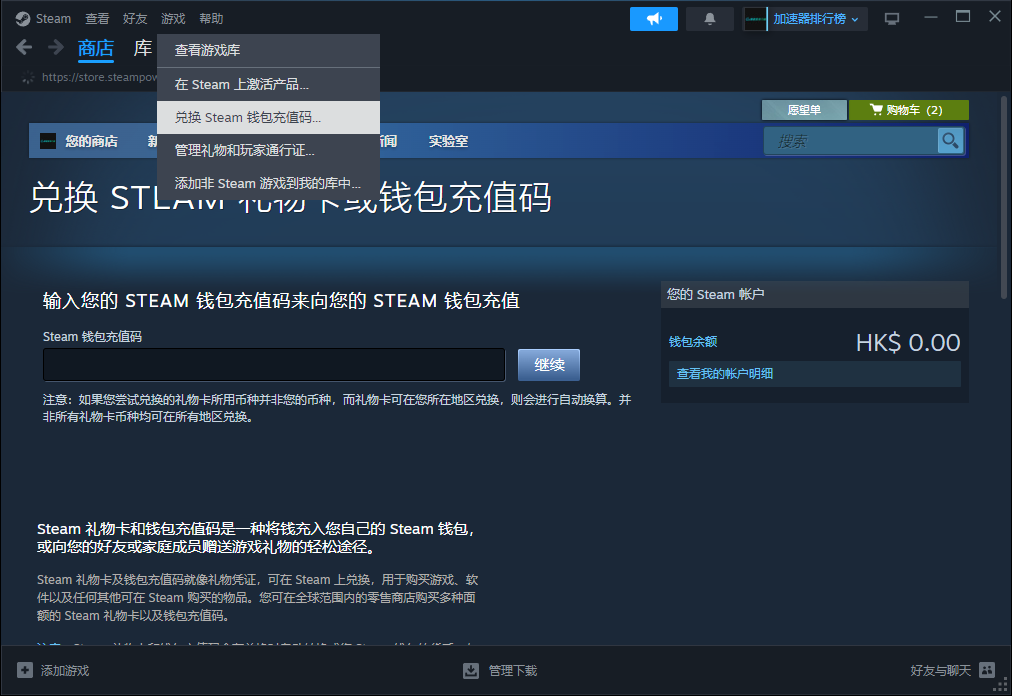Screen dimensions: 1012x696
Task: Click the store URL address text
Action: (x=99, y=77)
